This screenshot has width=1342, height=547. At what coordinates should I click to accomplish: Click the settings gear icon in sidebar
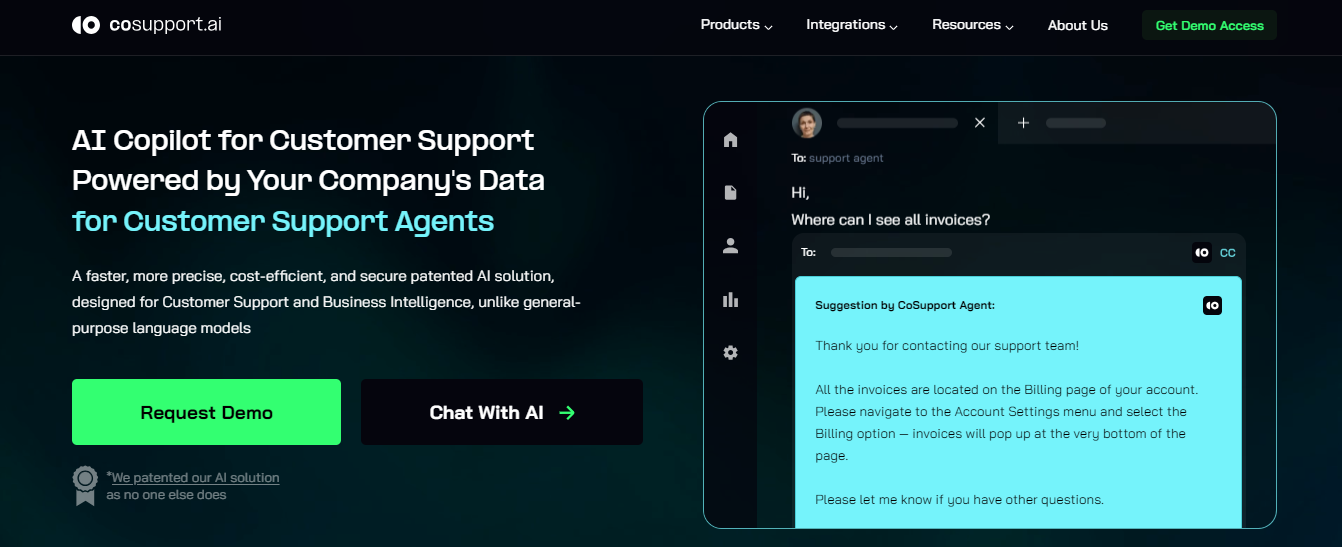point(730,352)
